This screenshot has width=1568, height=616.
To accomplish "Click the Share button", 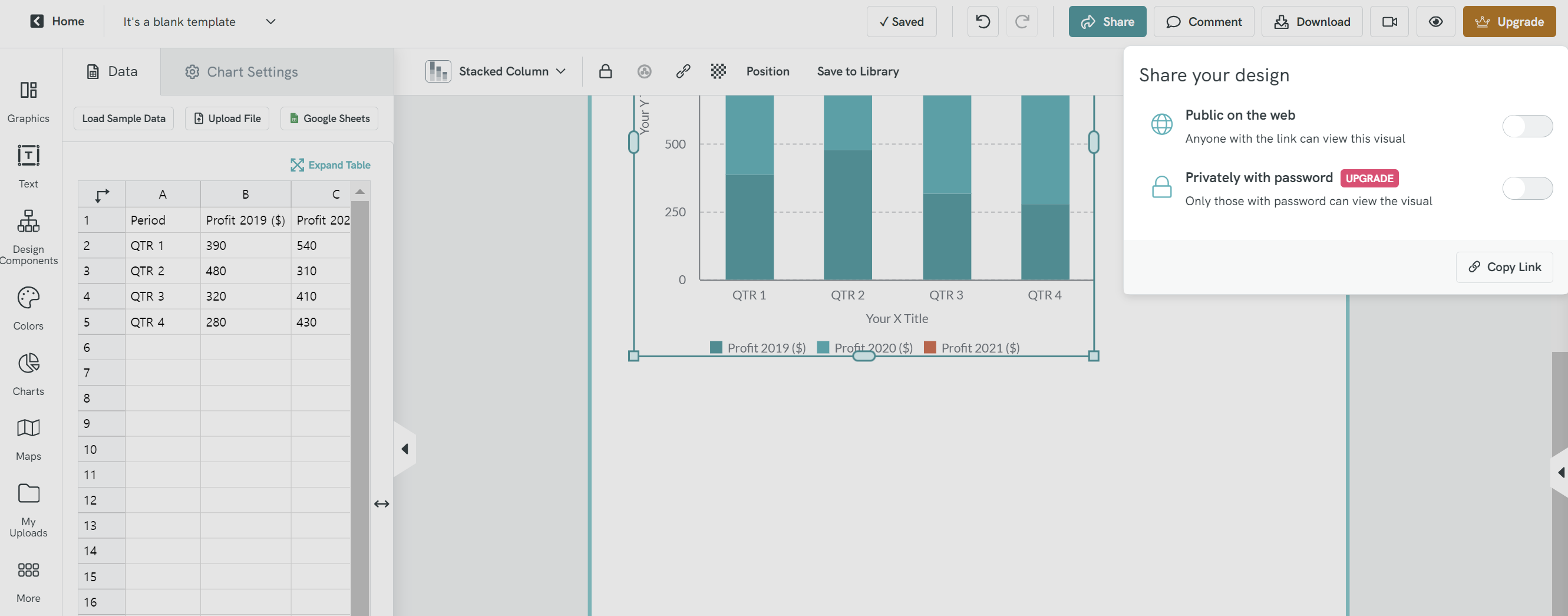I will click(x=1107, y=21).
